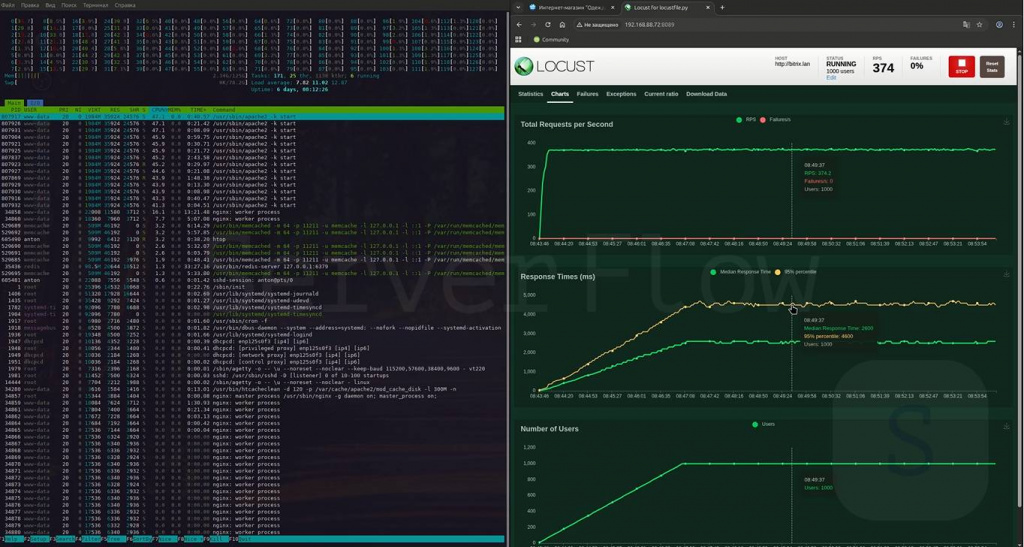Select the nginx master process row
This screenshot has height=547, width=1024.
[x=252, y=396]
